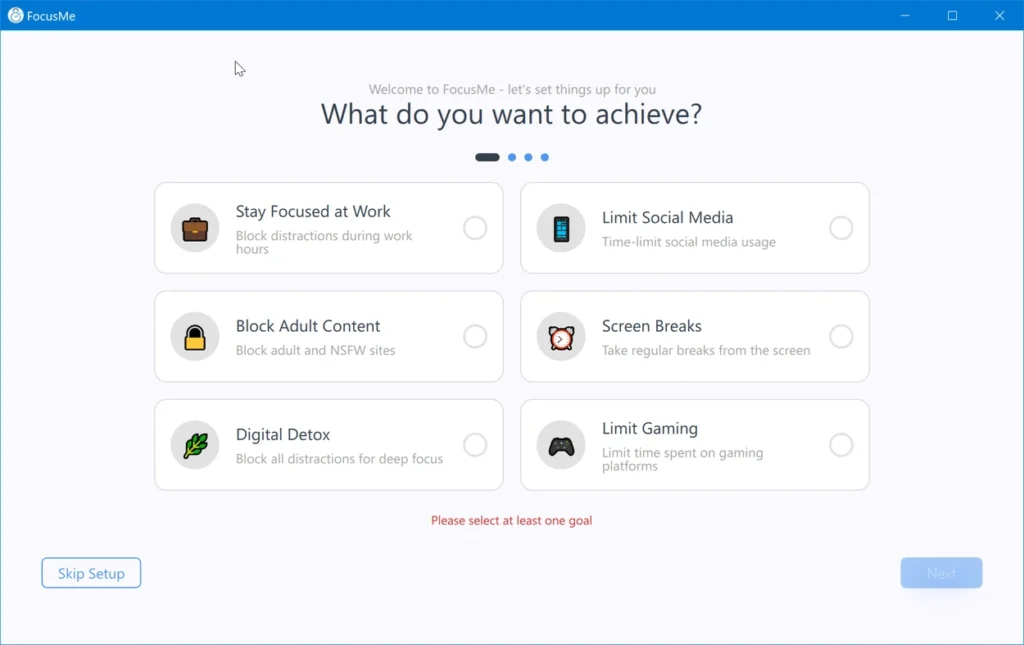Select the Limit Social Media radio button
Viewport: 1024px width, 645px height.
(841, 228)
